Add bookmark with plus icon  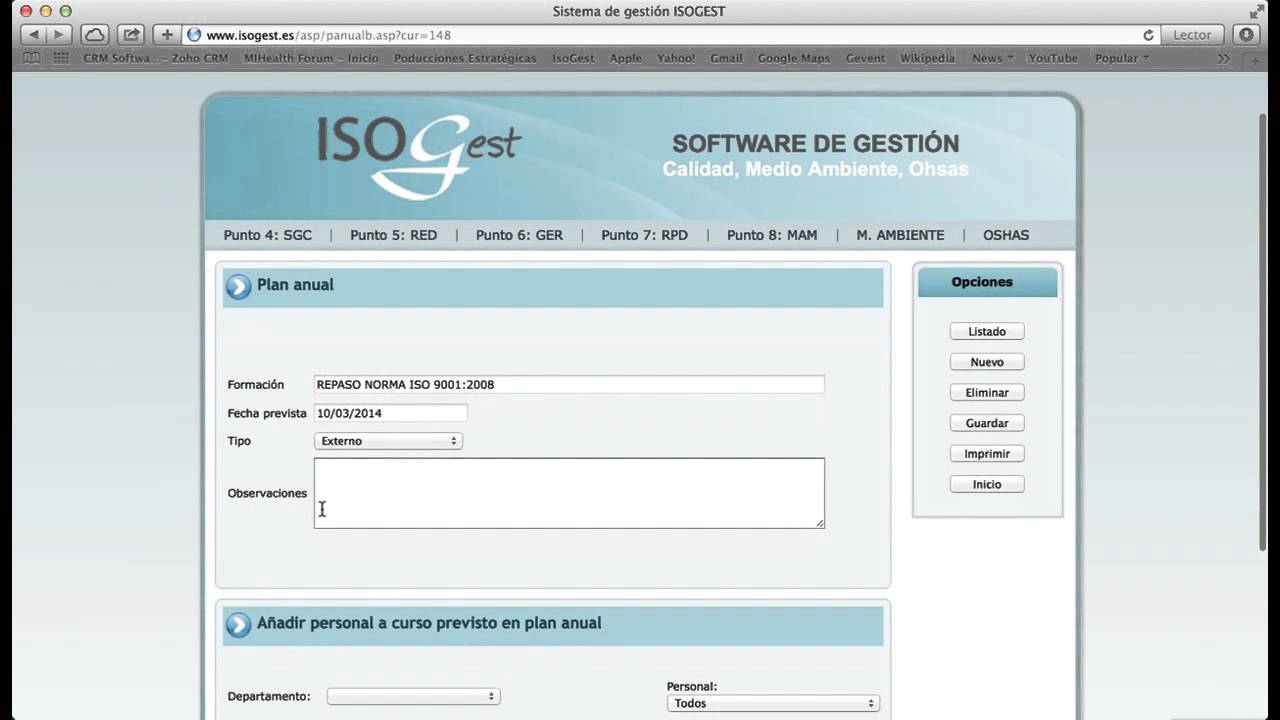tap(167, 35)
